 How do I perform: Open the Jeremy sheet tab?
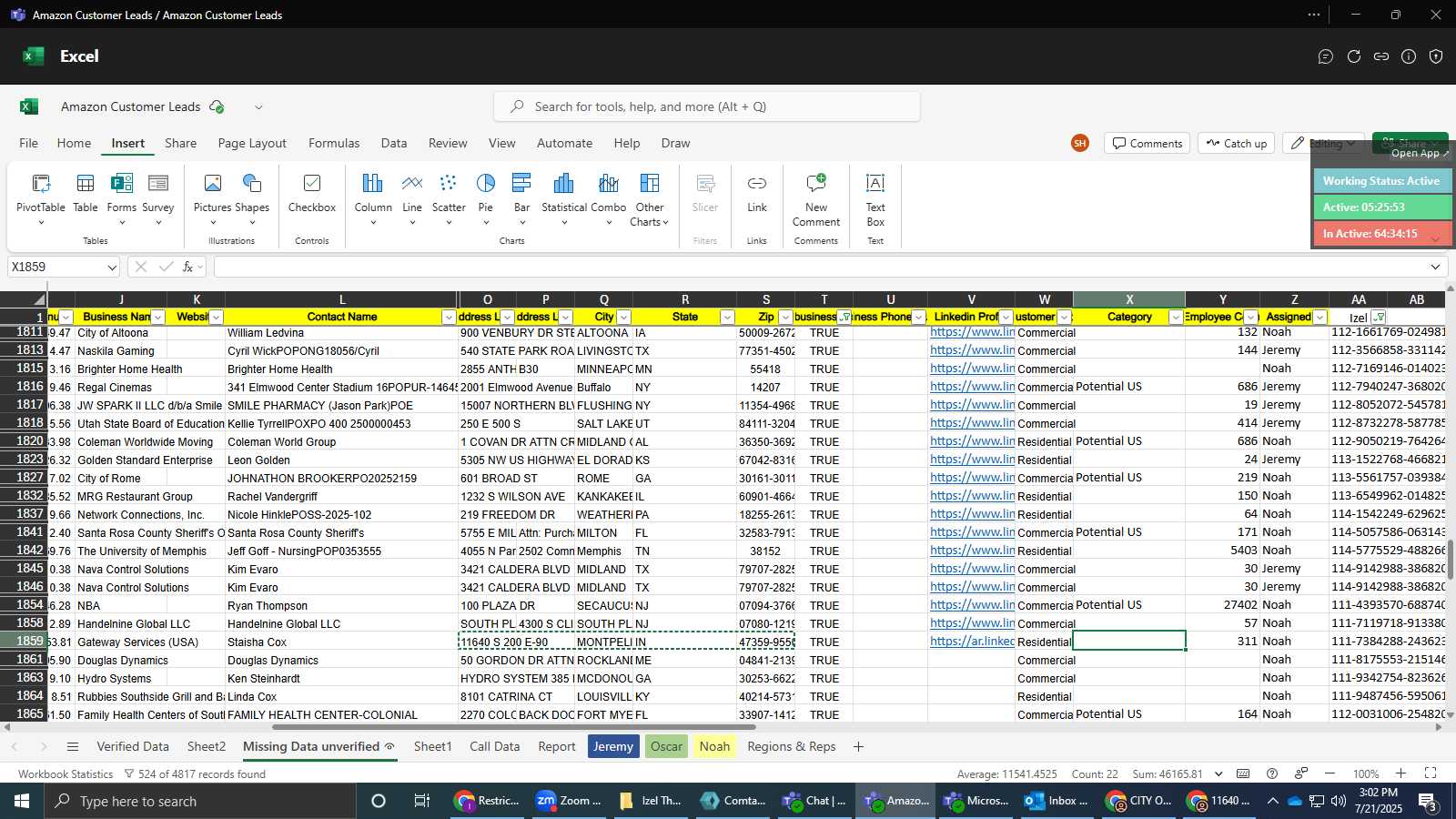(x=613, y=746)
